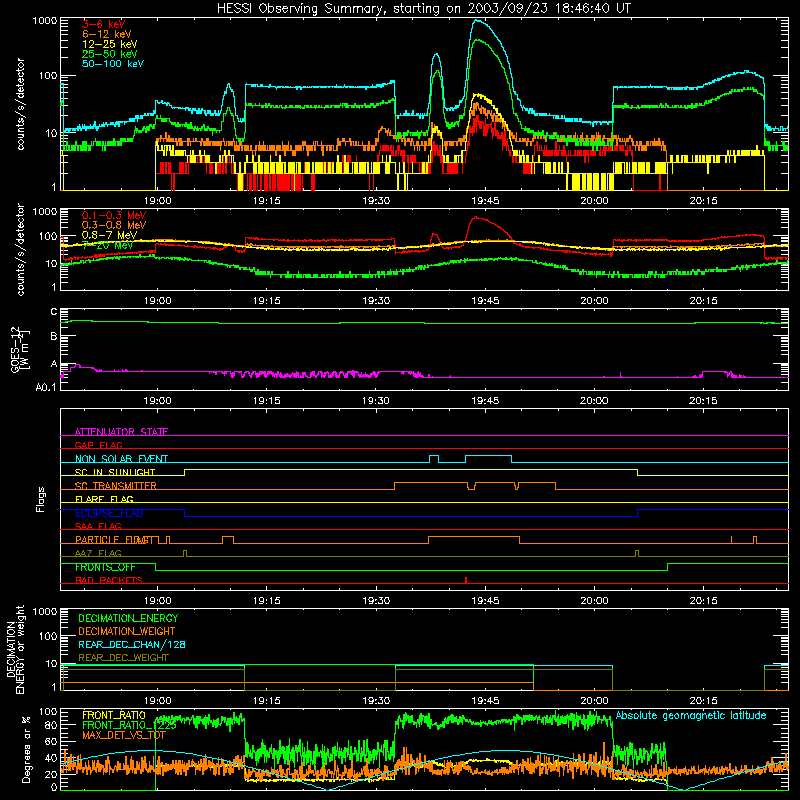
Task: Select the 20:15 time tick under the GOES-12 panel
Action: tap(703, 401)
